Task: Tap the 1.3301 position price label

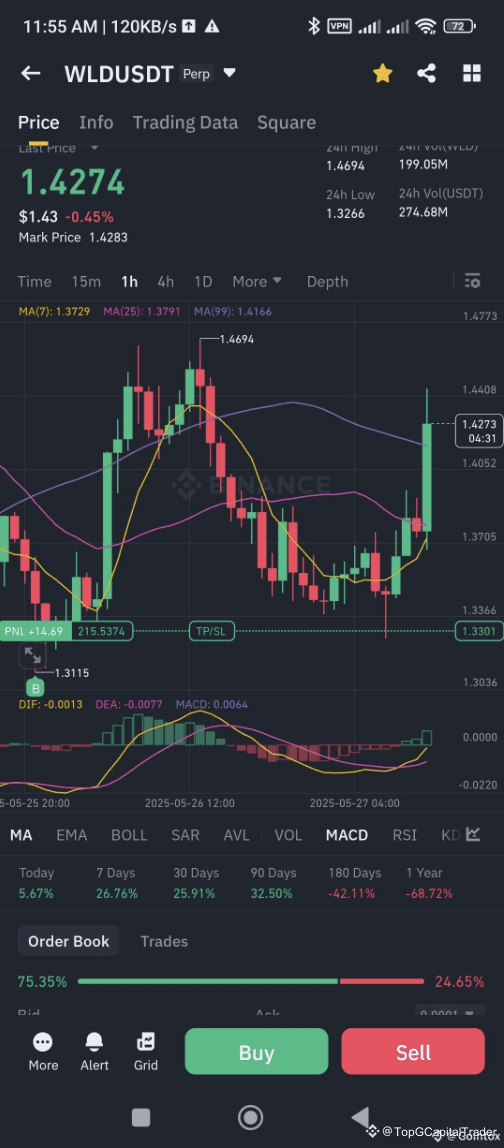Action: (x=479, y=631)
